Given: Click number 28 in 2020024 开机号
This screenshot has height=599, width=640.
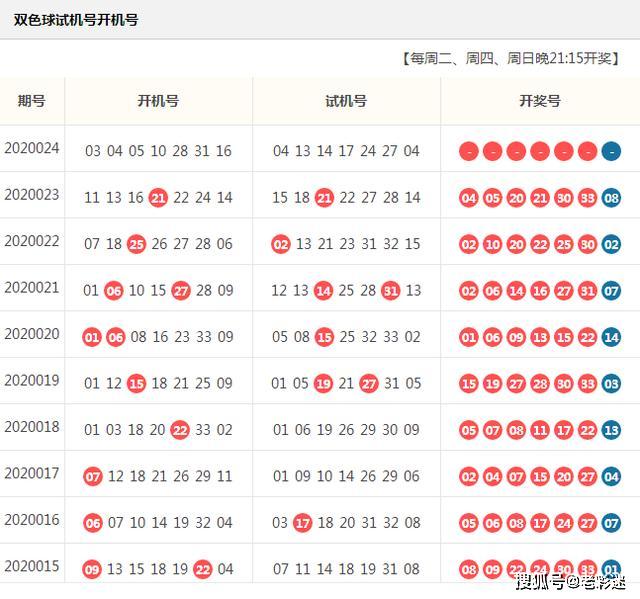Looking at the screenshot, I should pos(180,151).
